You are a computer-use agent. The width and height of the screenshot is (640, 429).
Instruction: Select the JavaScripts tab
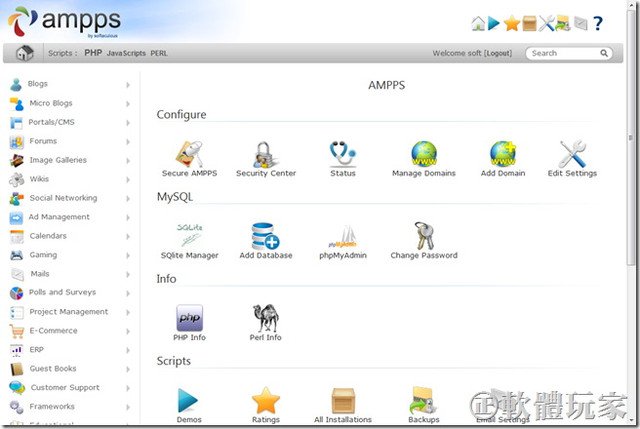(126, 53)
